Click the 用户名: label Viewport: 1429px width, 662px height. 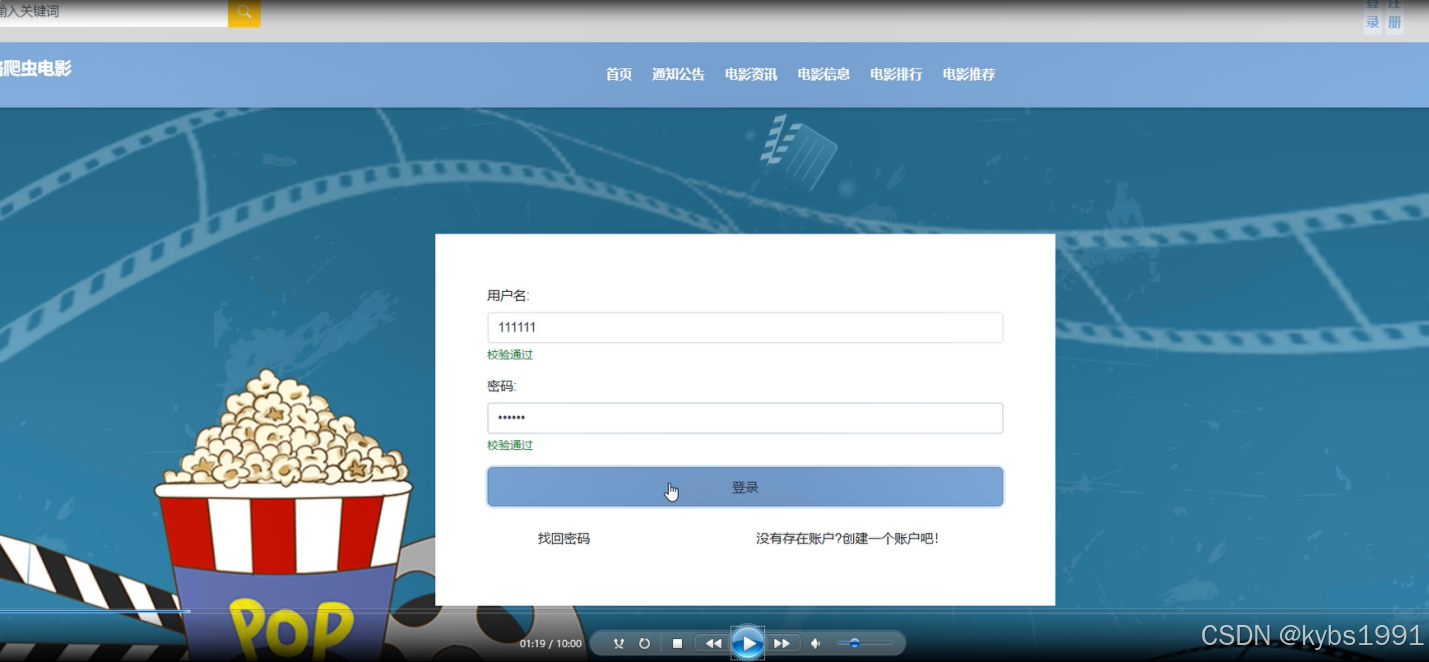508,295
